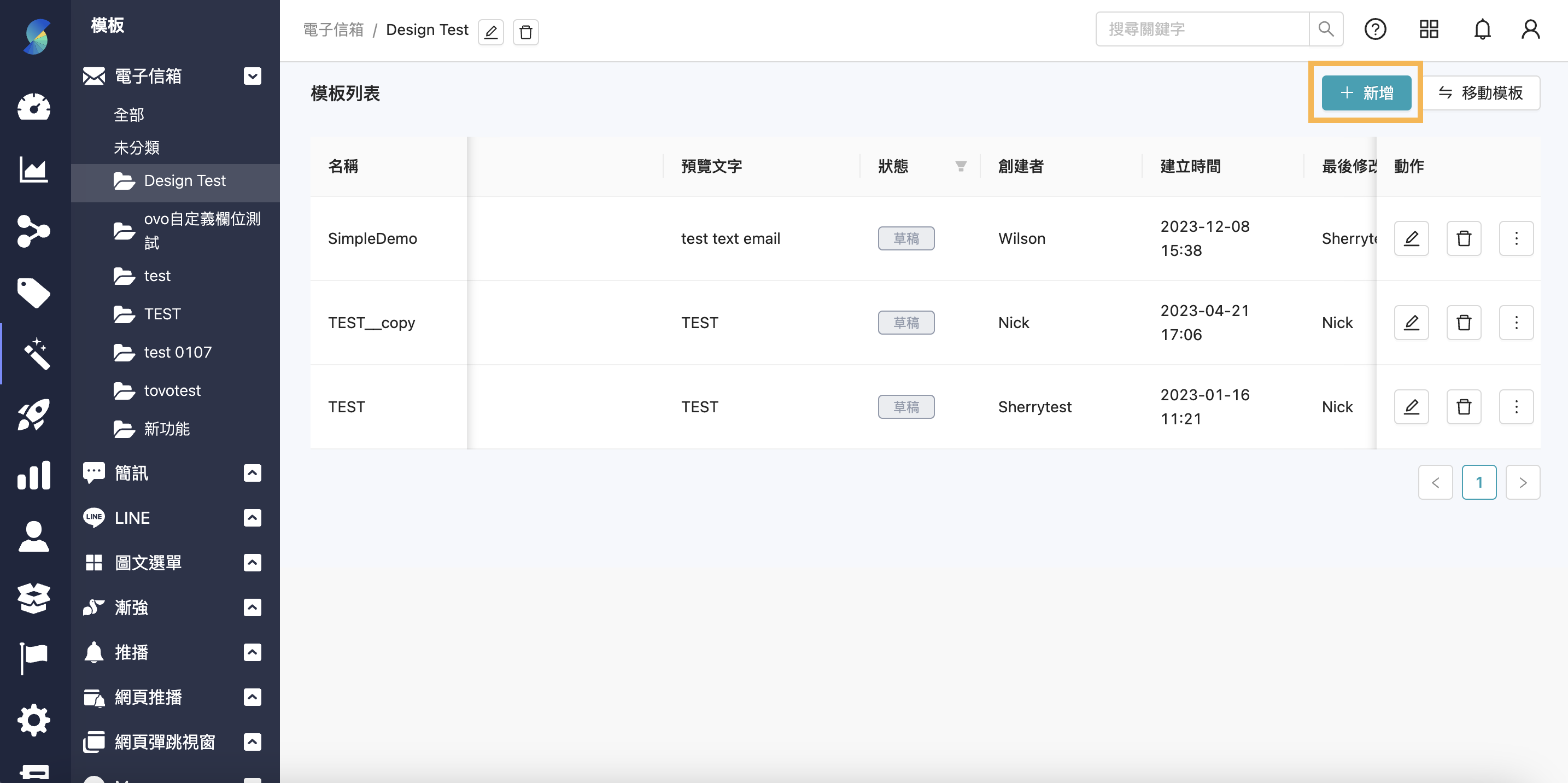The height and width of the screenshot is (783, 1568).
Task: Open the help question mark icon
Action: pyautogui.click(x=1375, y=28)
